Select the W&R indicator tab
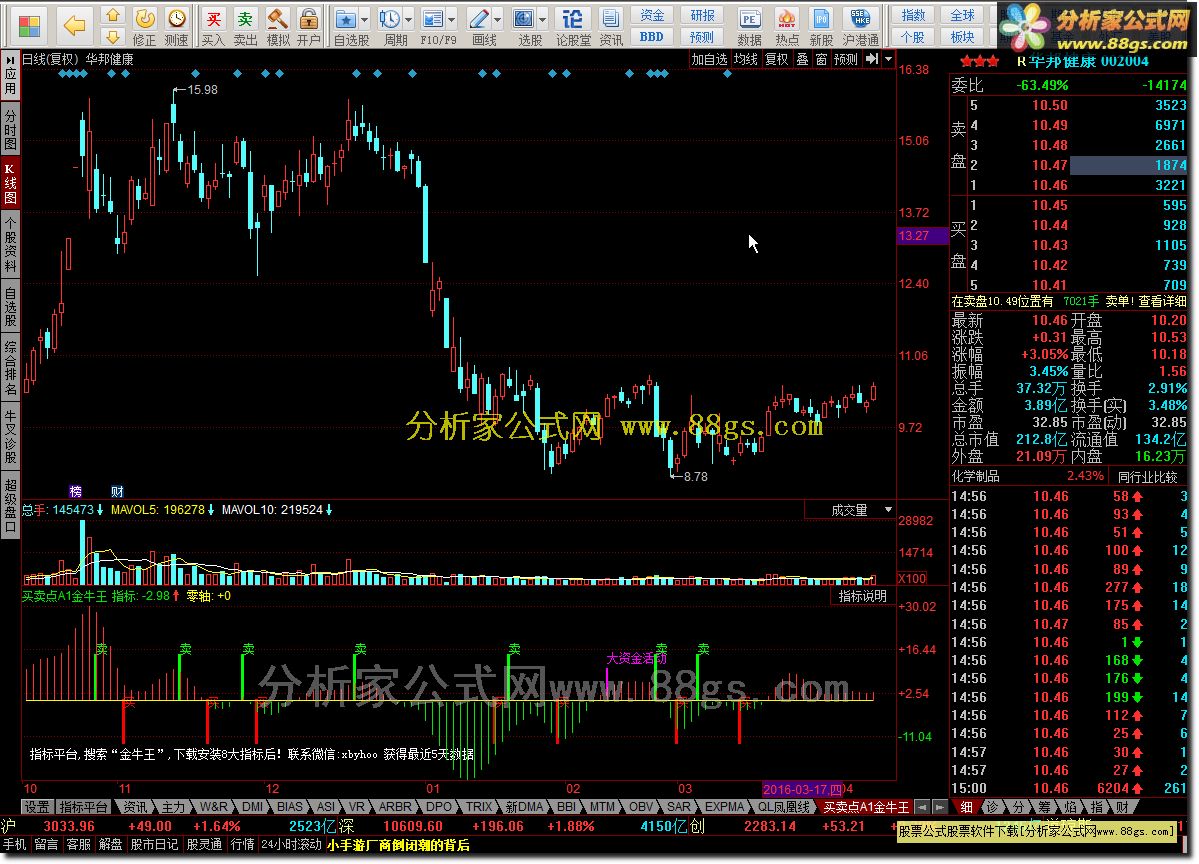This screenshot has height=864, width=1199. coord(213,807)
